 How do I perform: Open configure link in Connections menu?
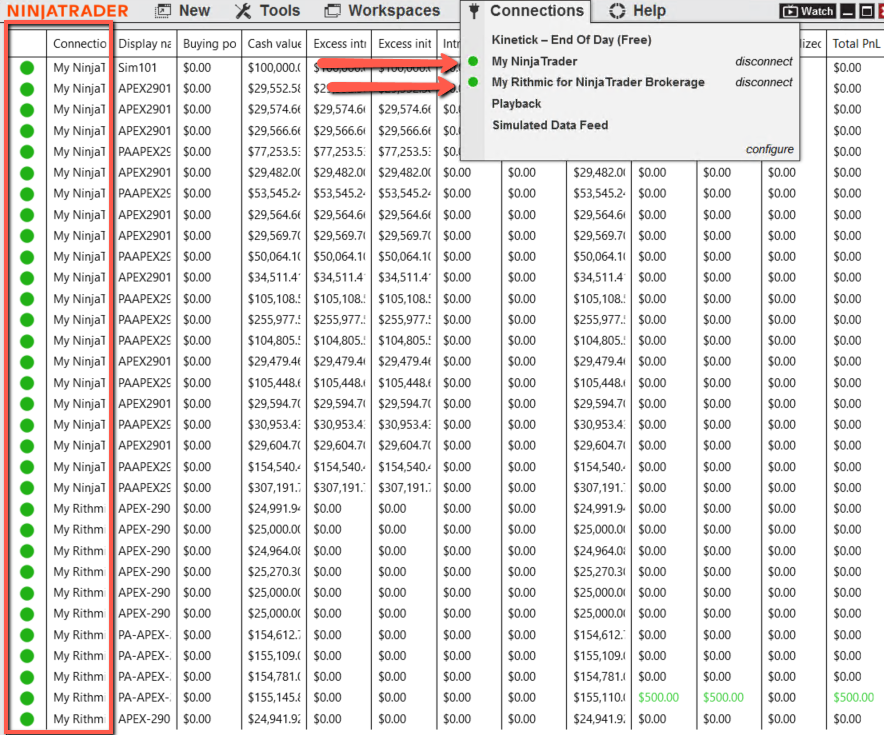click(770, 149)
